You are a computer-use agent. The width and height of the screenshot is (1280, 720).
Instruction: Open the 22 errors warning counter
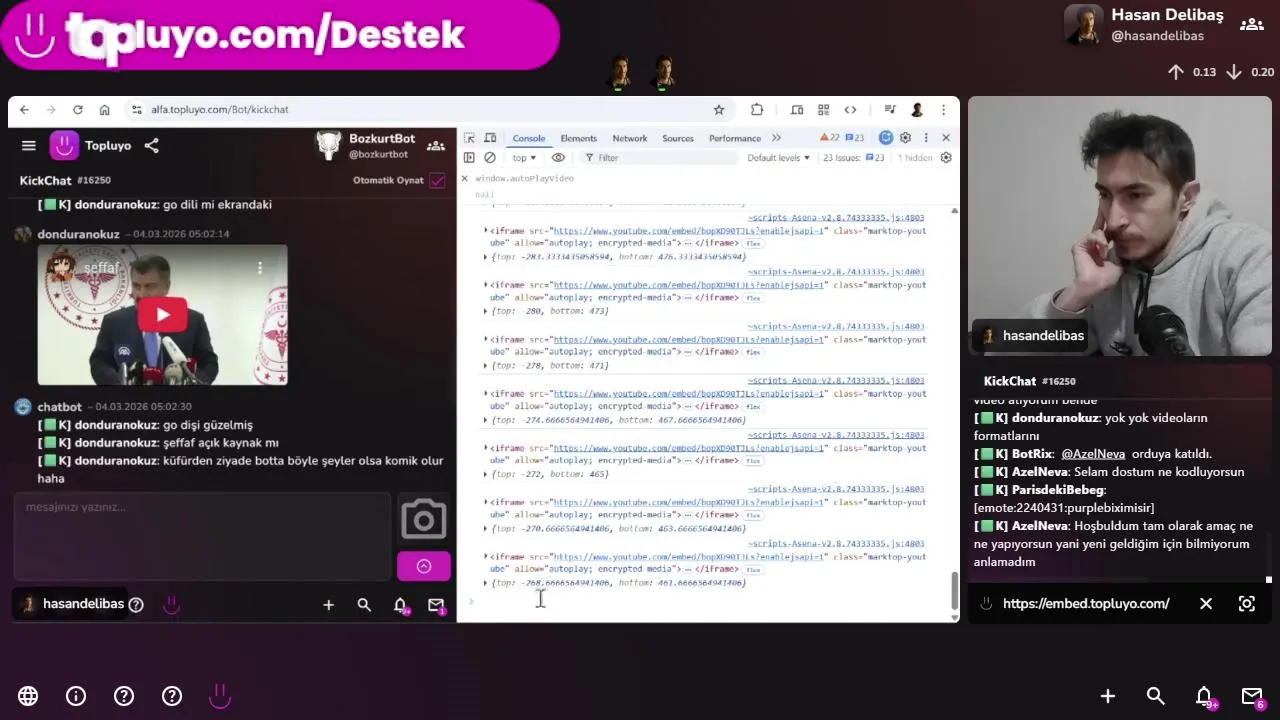click(x=830, y=138)
